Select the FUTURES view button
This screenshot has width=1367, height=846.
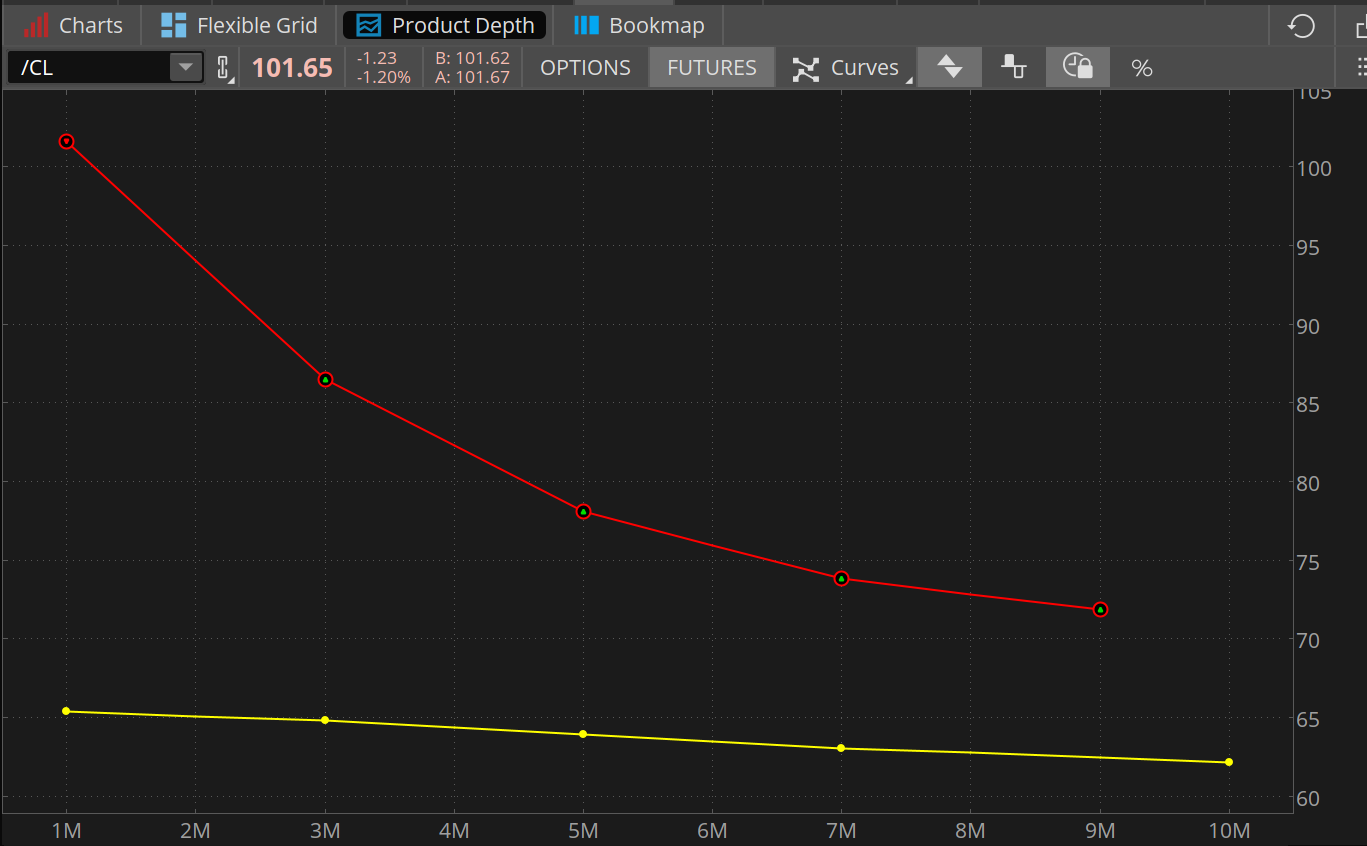click(711, 68)
